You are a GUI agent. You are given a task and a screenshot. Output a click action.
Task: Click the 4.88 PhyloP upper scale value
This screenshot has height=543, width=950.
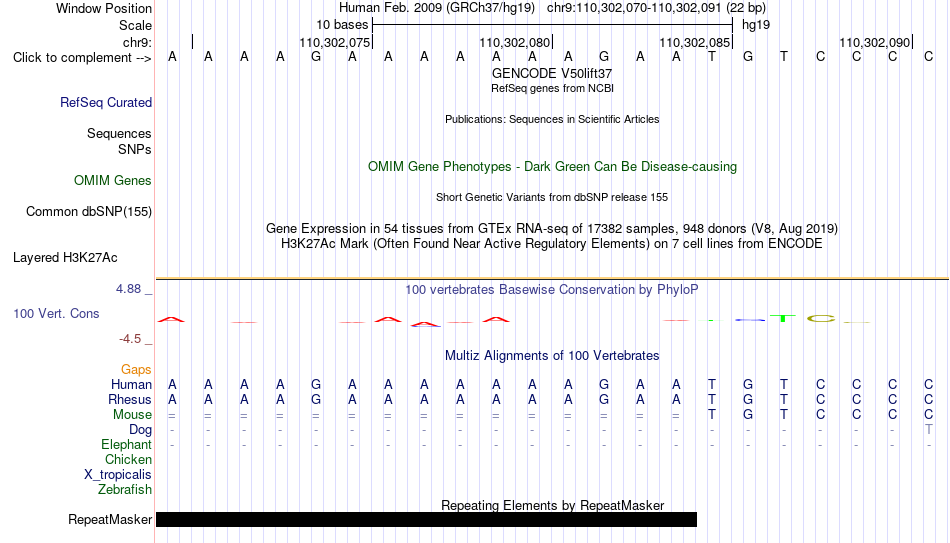[x=128, y=289]
